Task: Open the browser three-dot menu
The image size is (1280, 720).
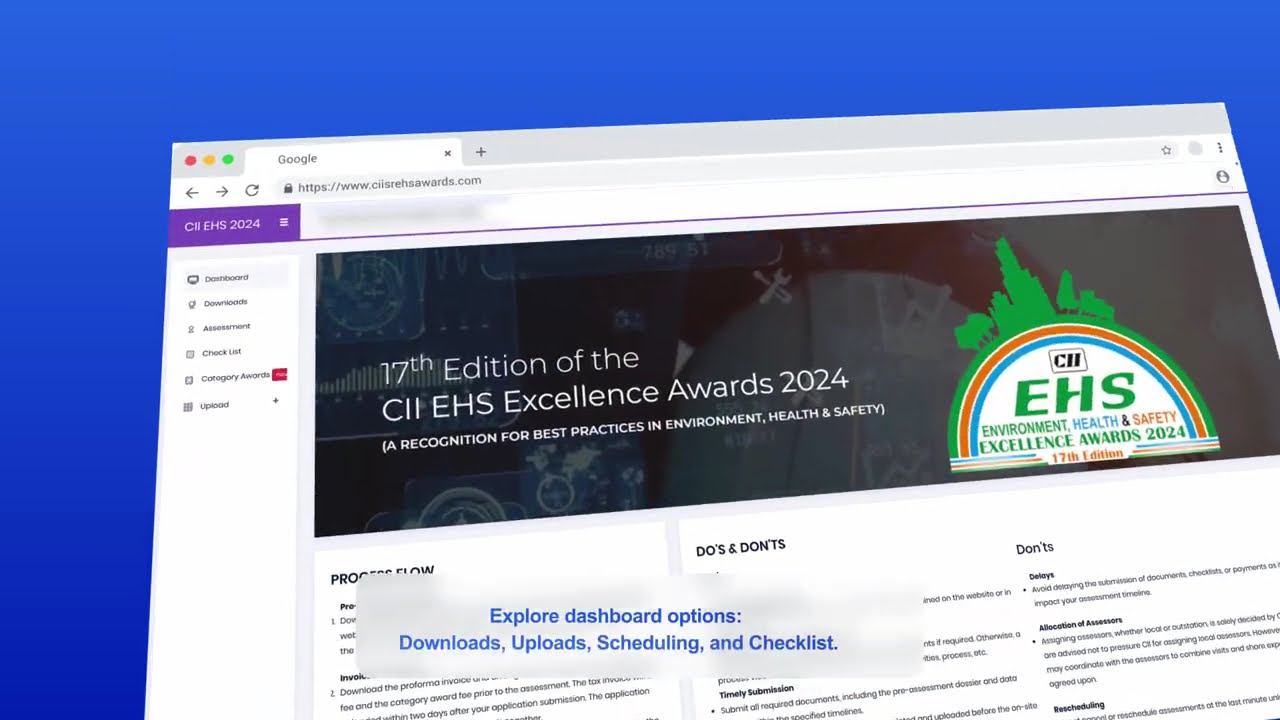Action: (1220, 148)
